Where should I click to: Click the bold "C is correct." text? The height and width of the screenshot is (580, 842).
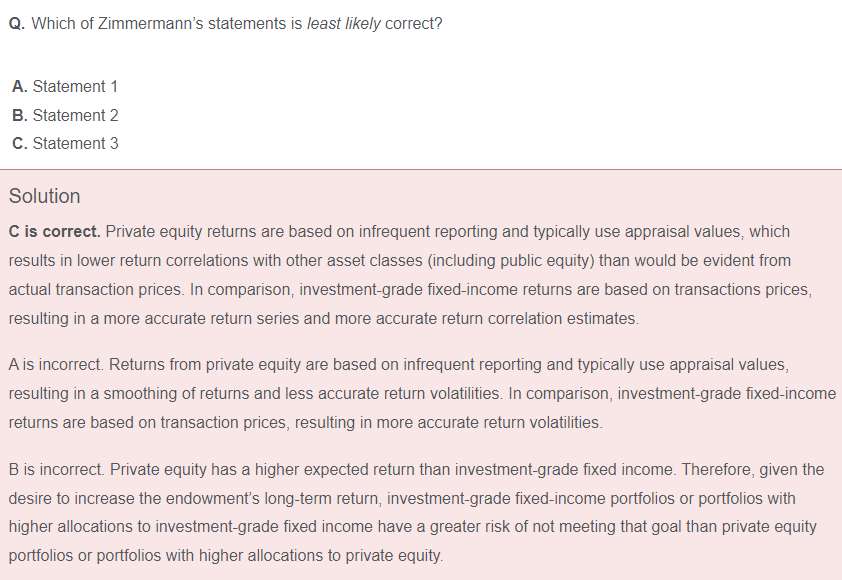(x=54, y=231)
